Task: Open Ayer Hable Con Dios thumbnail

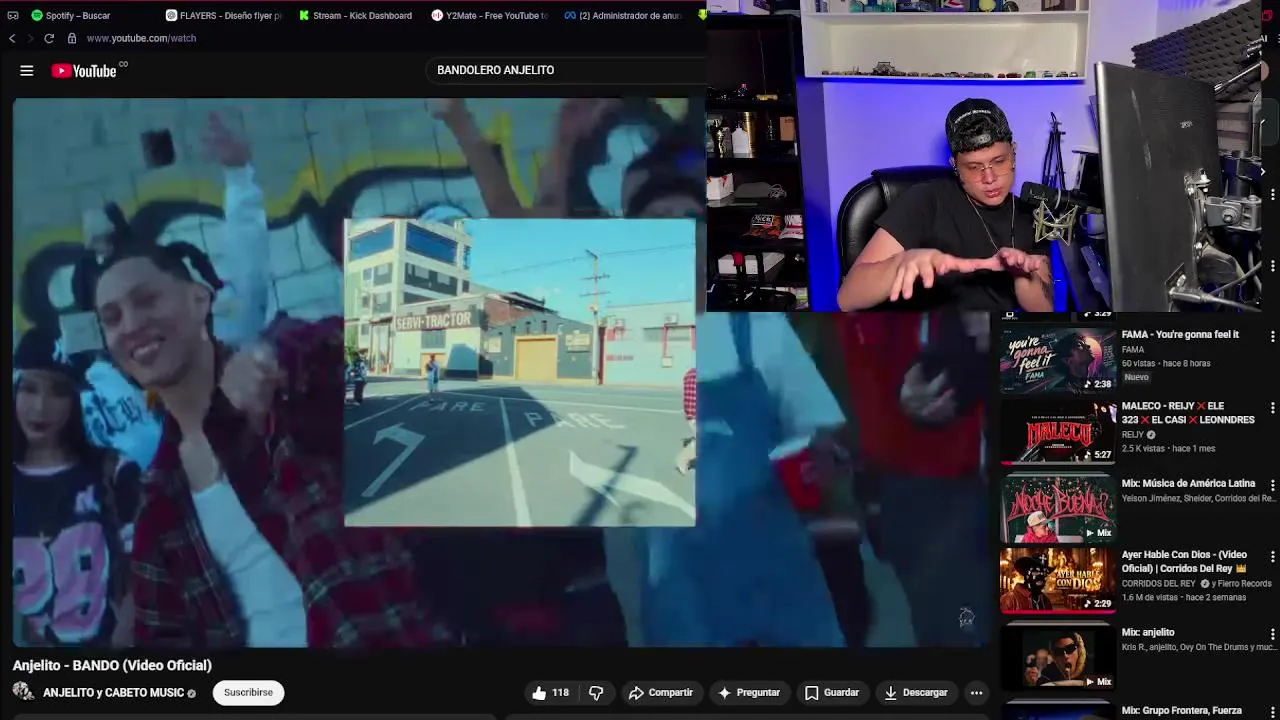Action: [1058, 580]
